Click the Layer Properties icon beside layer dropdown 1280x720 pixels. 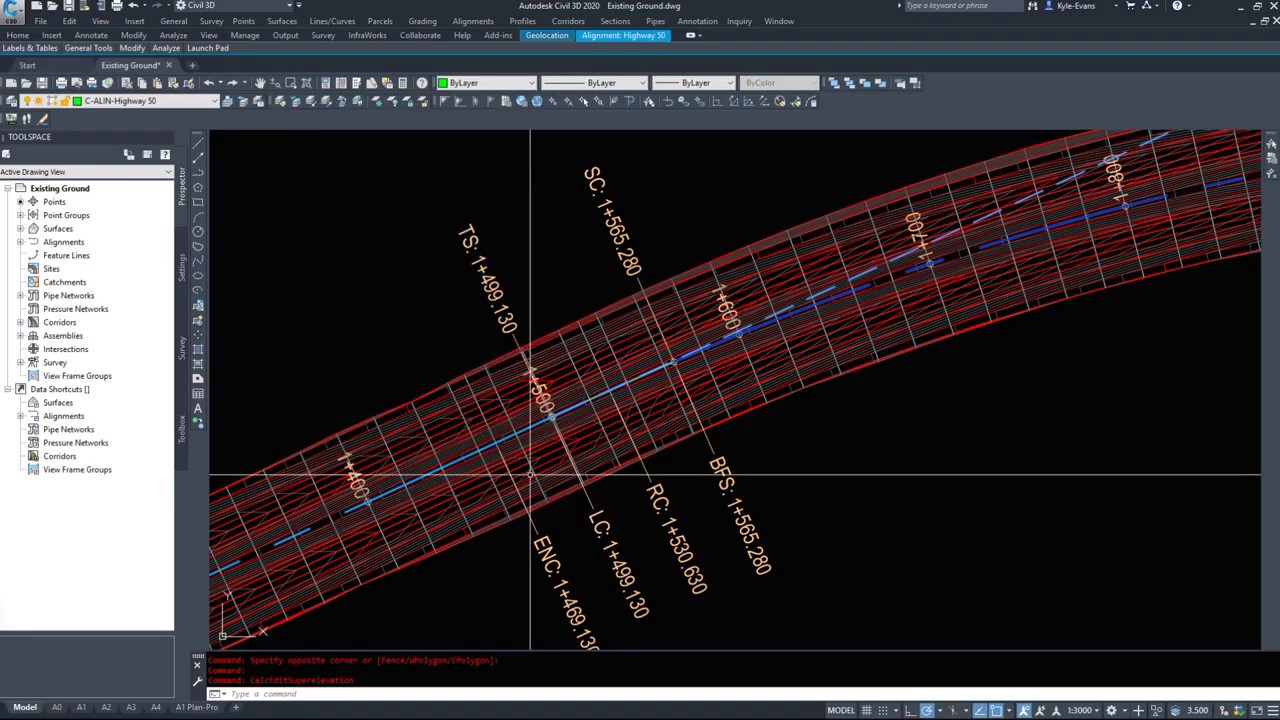pyautogui.click(x=10, y=101)
